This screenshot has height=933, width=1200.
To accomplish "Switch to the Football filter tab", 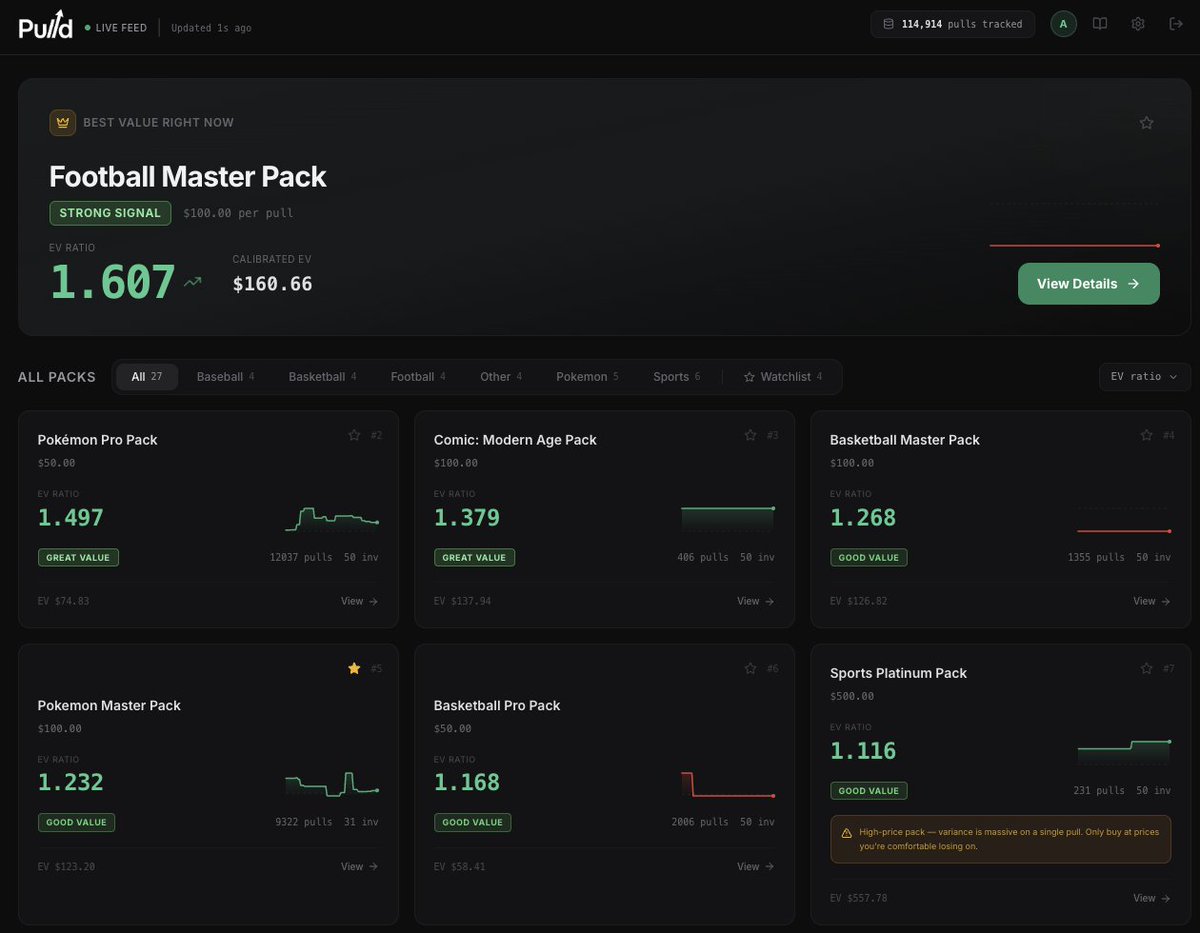I will pyautogui.click(x=418, y=377).
